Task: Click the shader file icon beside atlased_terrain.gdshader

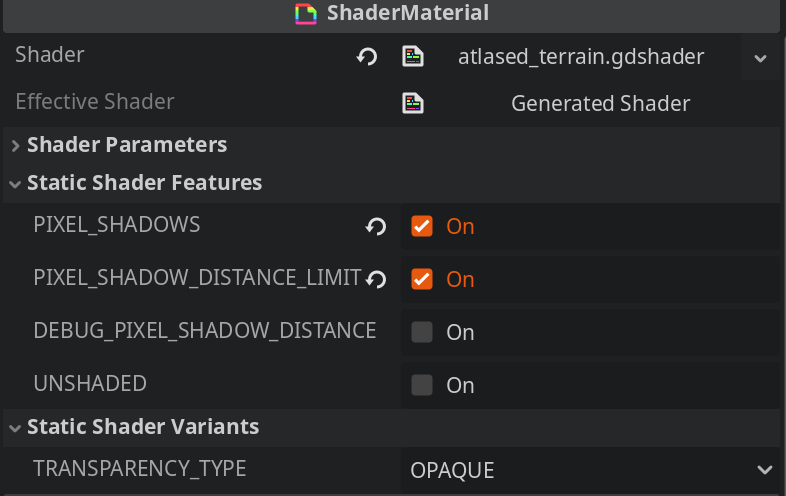Action: click(413, 56)
